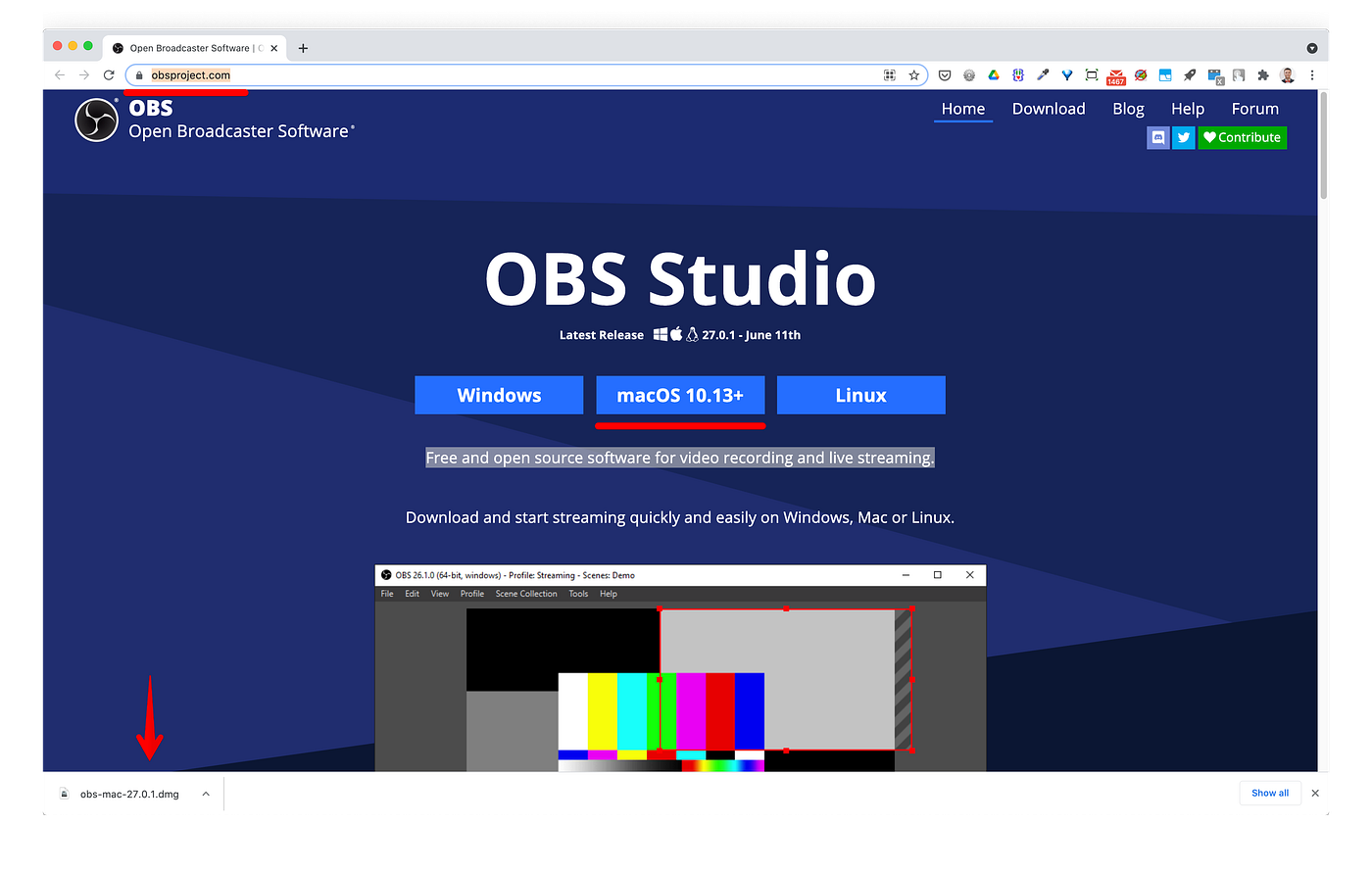Click the screenshot capture frame extension icon

pyautogui.click(x=1092, y=75)
